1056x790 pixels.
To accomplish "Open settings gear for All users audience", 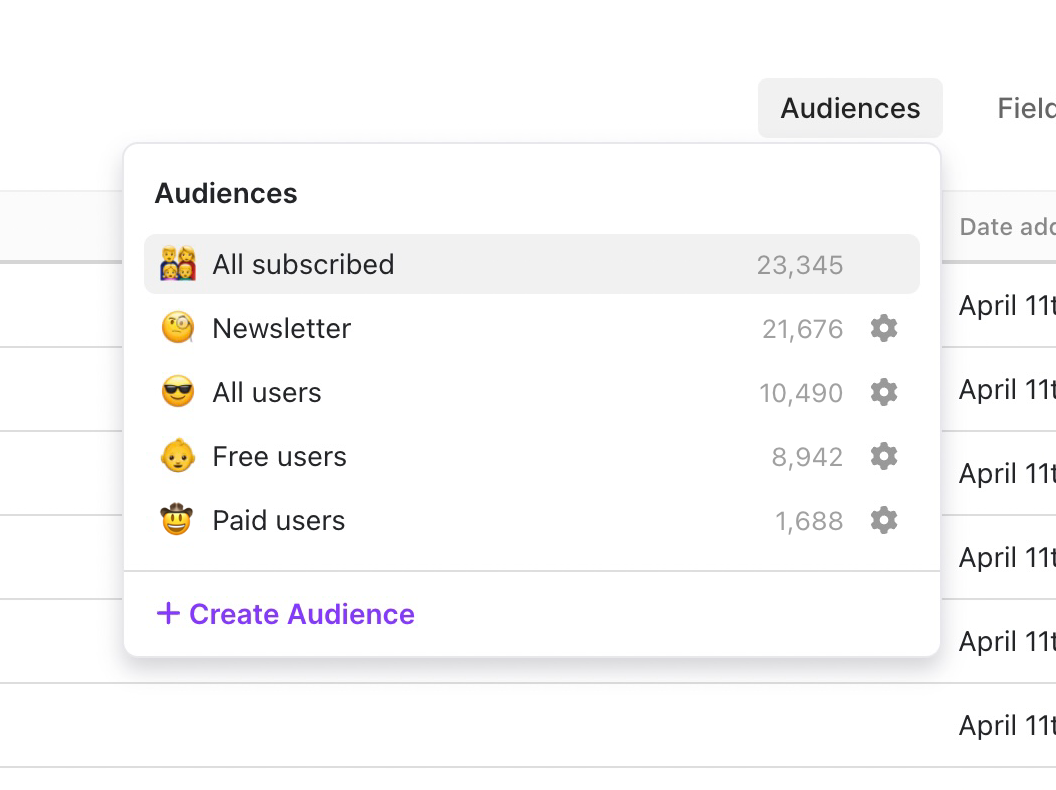I will point(883,392).
